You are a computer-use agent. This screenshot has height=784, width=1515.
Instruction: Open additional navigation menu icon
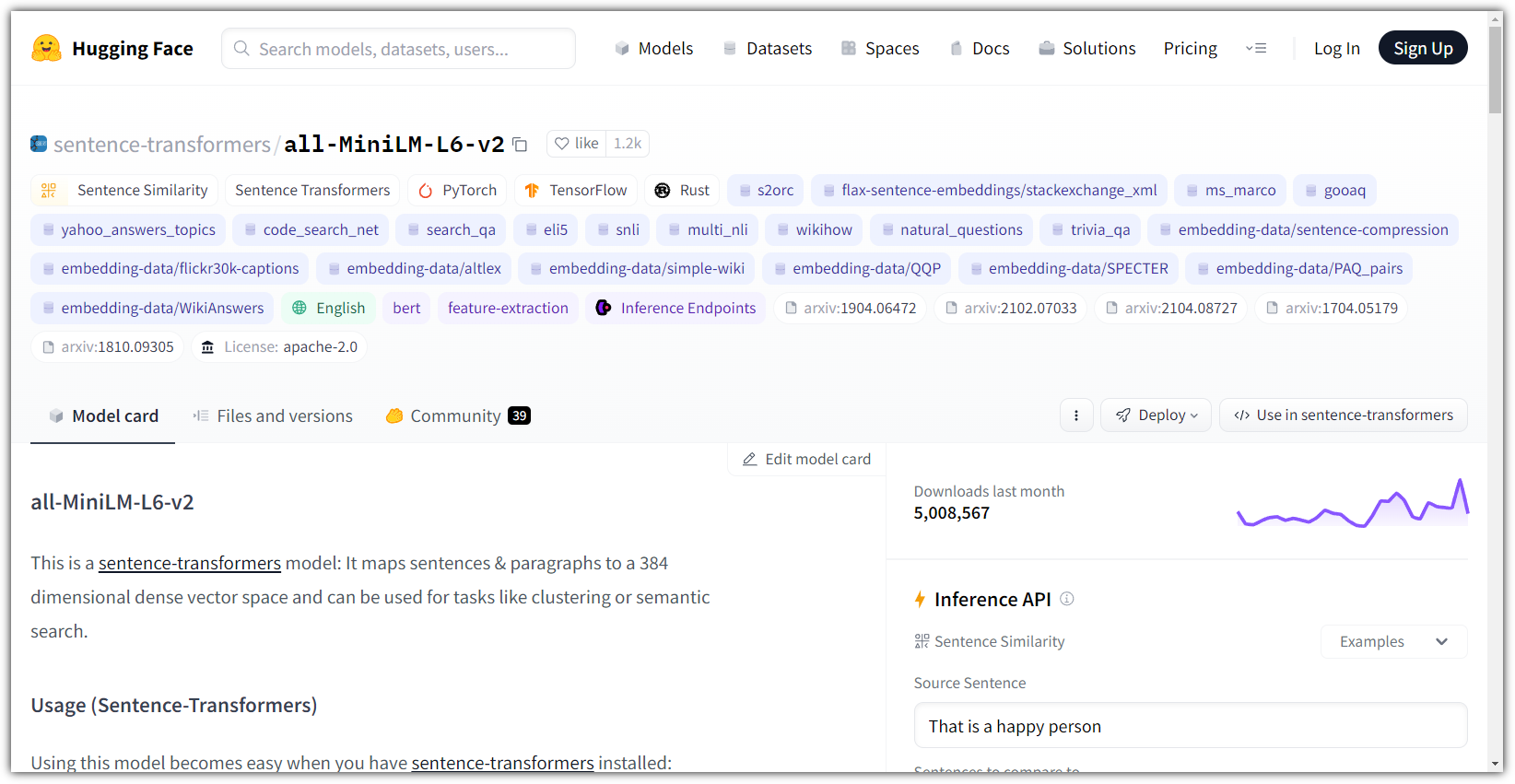click(1256, 48)
